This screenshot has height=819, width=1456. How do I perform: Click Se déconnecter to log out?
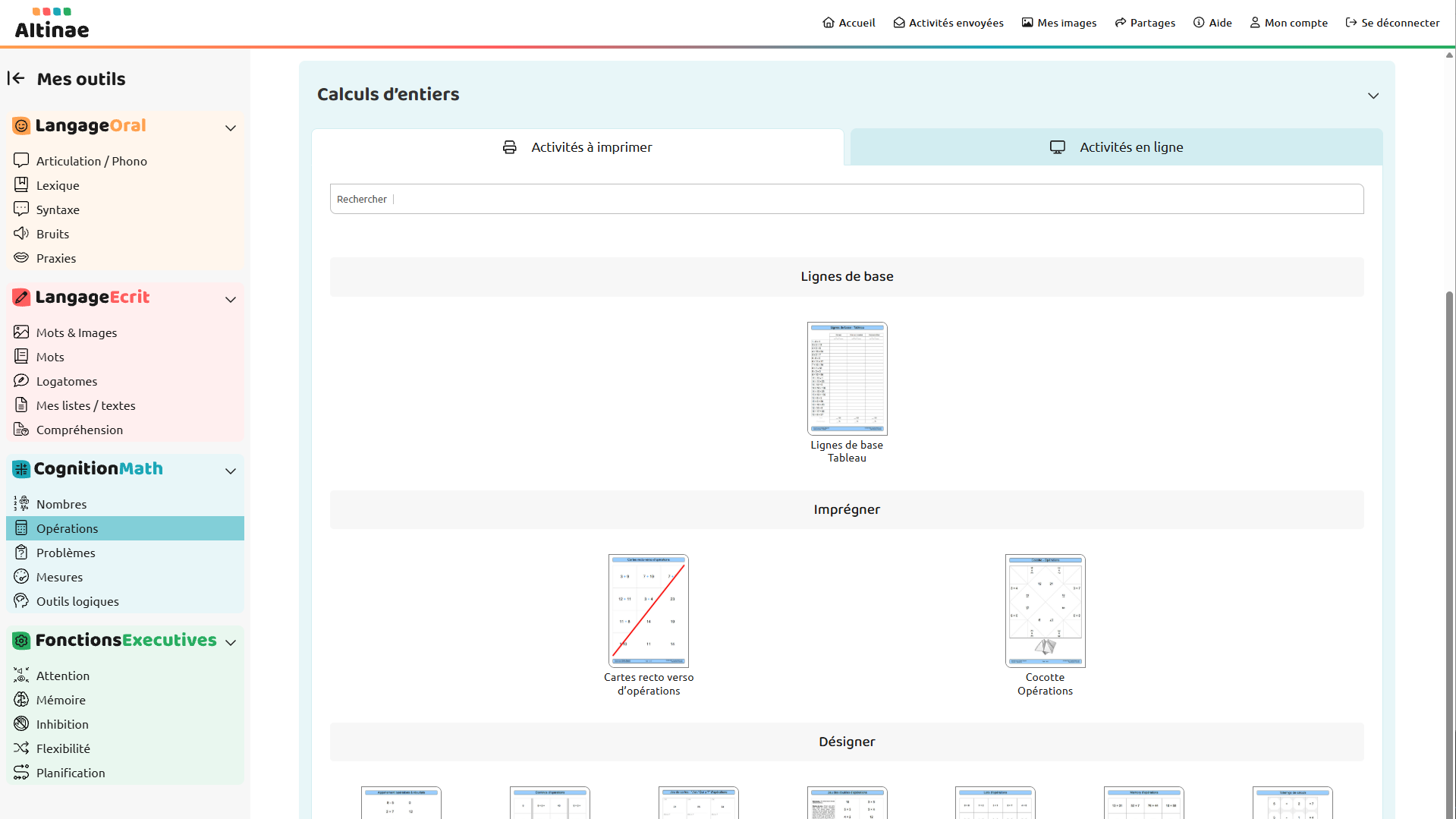coord(1392,23)
